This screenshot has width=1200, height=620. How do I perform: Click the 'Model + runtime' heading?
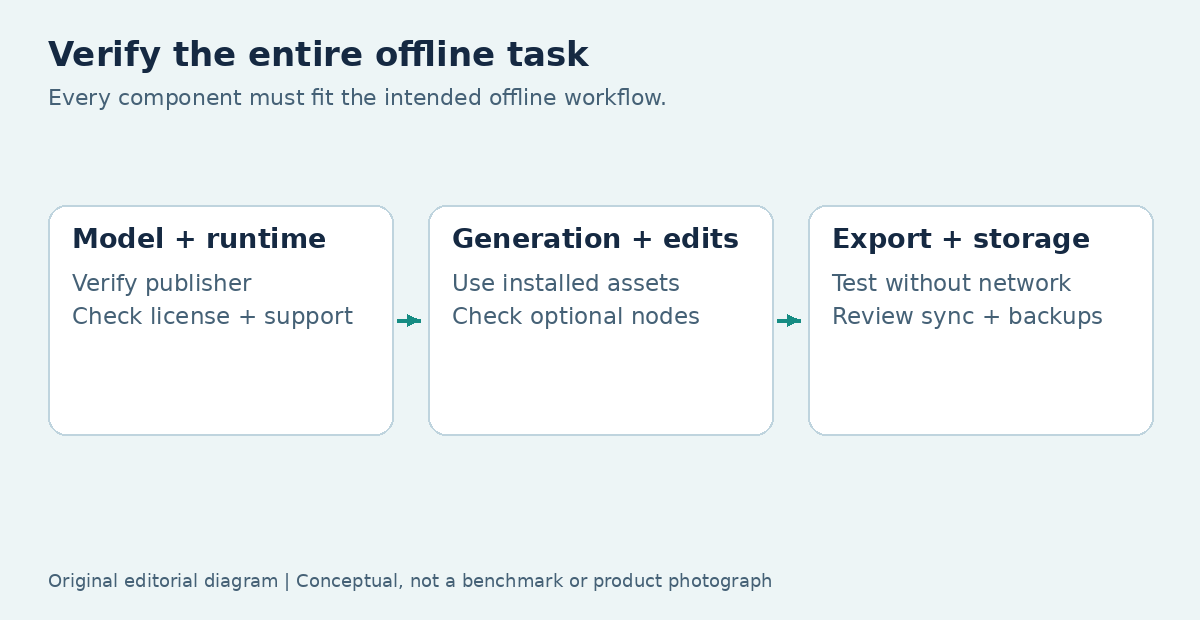(199, 240)
